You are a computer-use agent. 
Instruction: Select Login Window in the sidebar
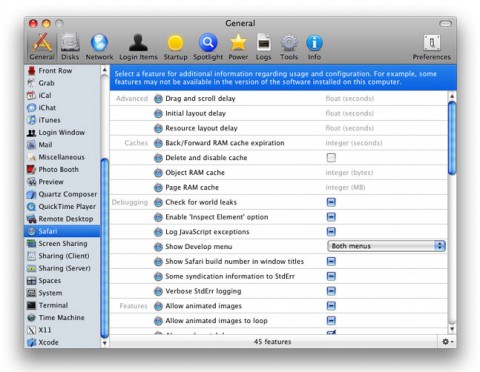click(62, 132)
